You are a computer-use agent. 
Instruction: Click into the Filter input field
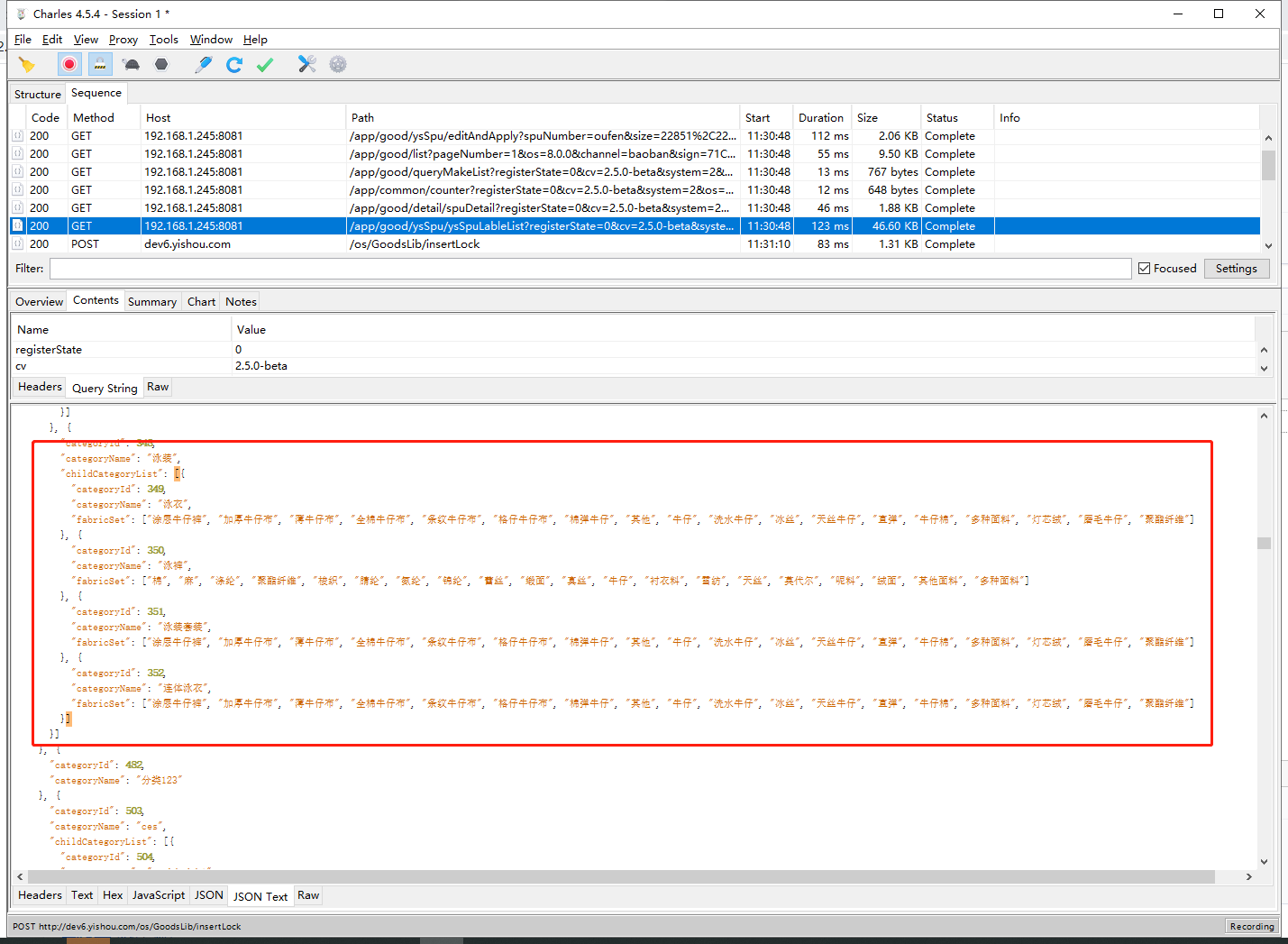coord(590,269)
